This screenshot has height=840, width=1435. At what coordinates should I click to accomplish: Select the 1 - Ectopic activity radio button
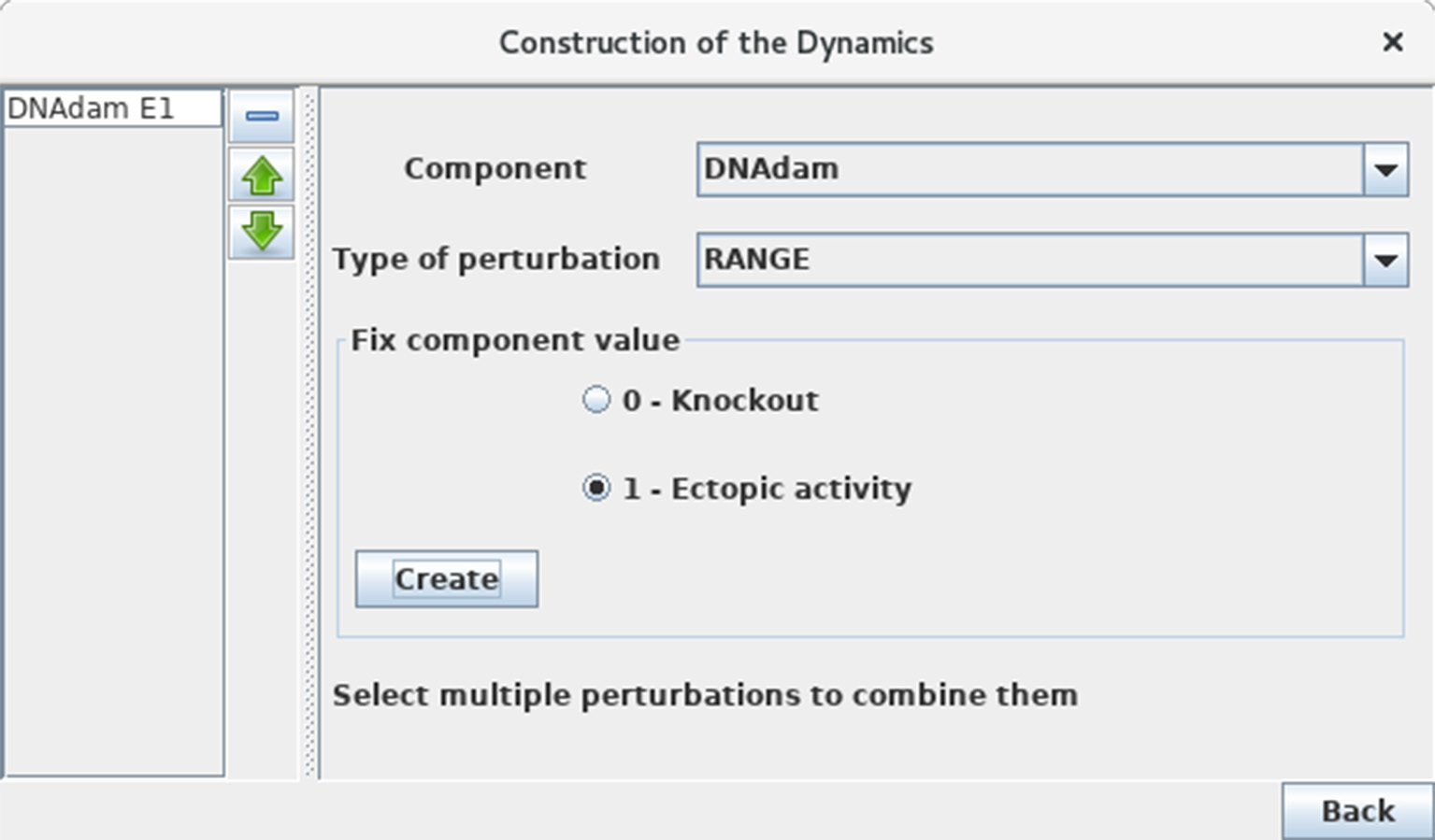click(x=596, y=488)
